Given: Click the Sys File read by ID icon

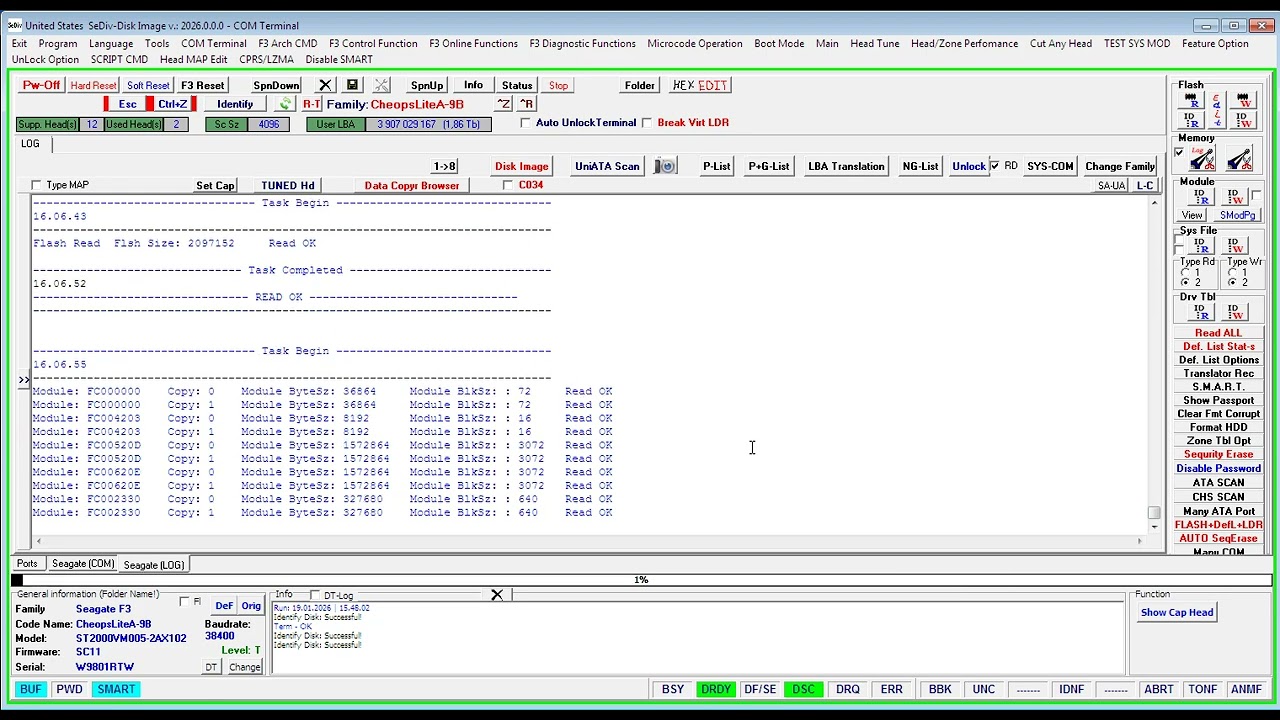Looking at the screenshot, I should [1200, 245].
